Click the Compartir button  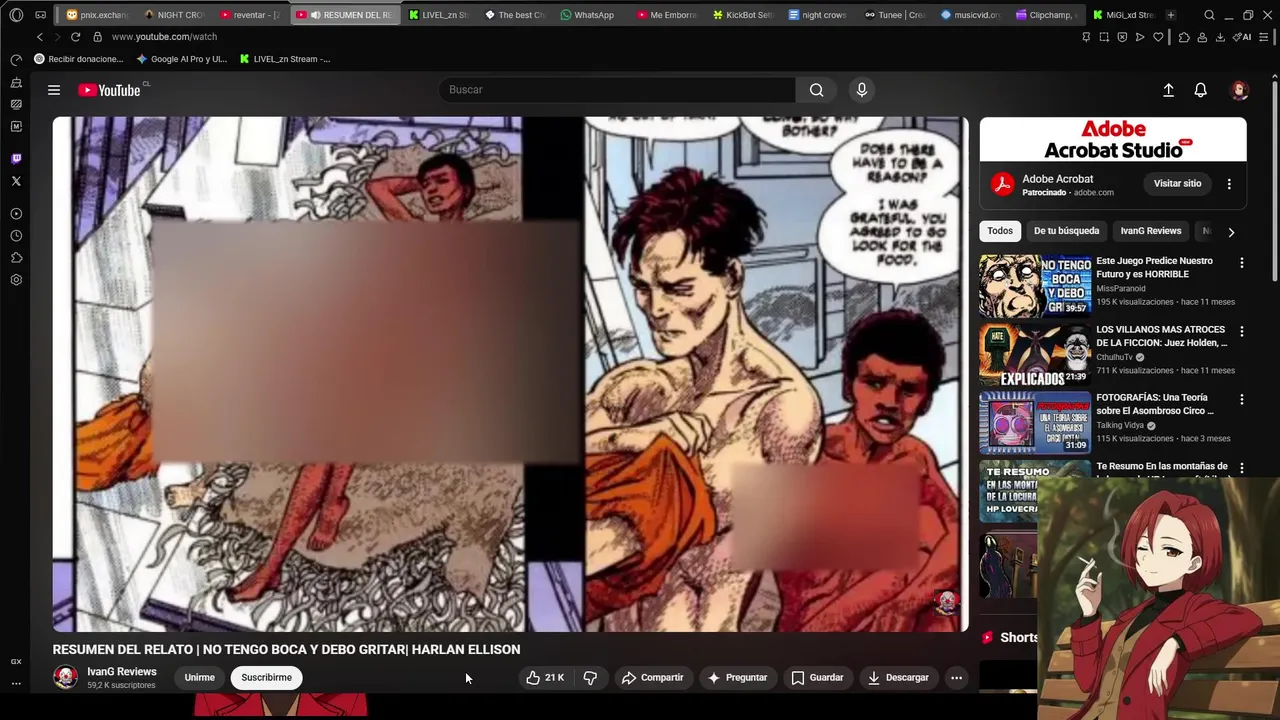click(652, 678)
